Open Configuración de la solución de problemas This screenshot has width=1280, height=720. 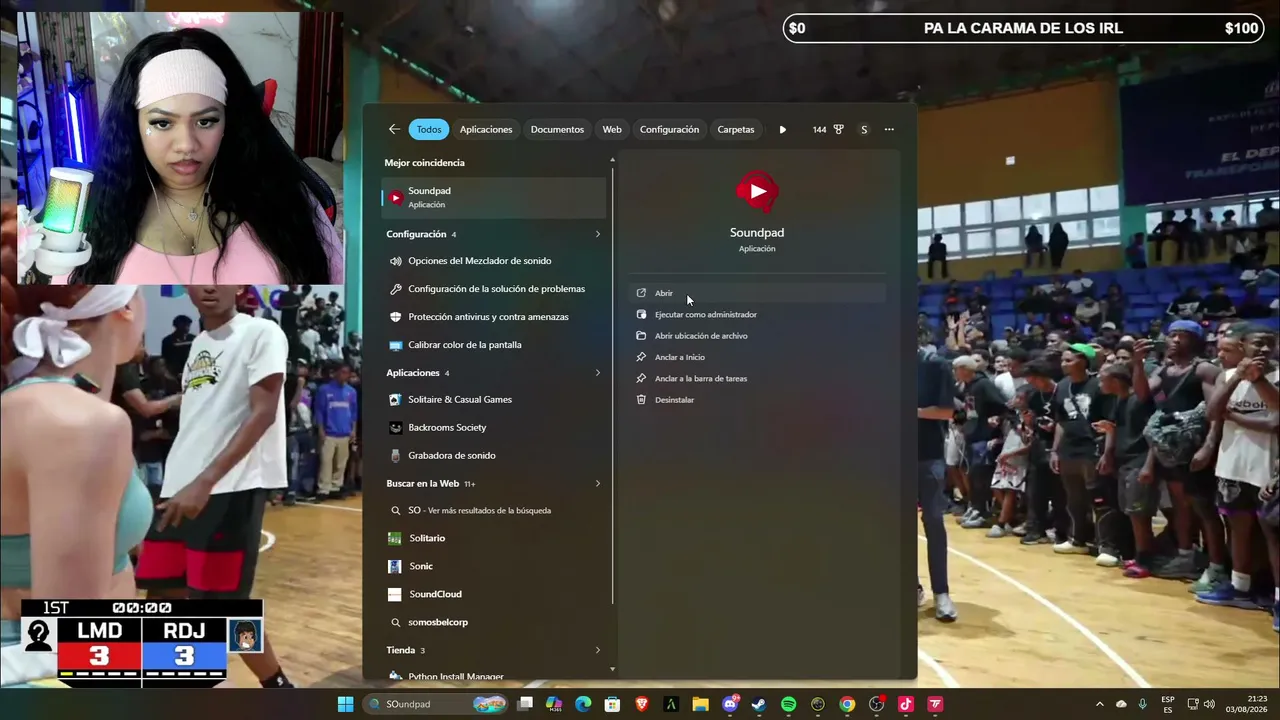(494, 289)
